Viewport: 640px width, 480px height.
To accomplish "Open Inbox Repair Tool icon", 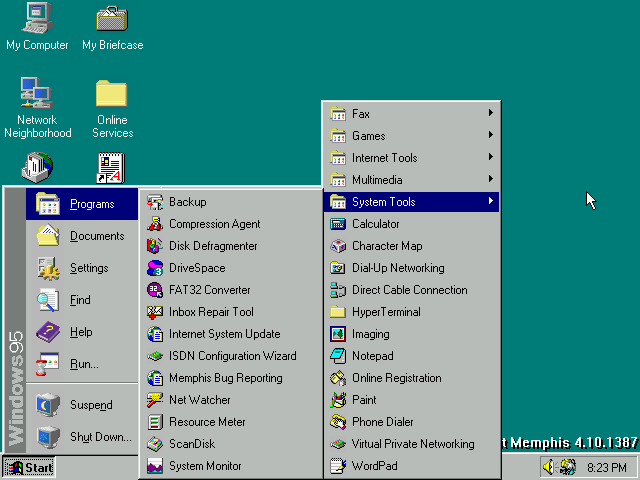I will tap(155, 312).
